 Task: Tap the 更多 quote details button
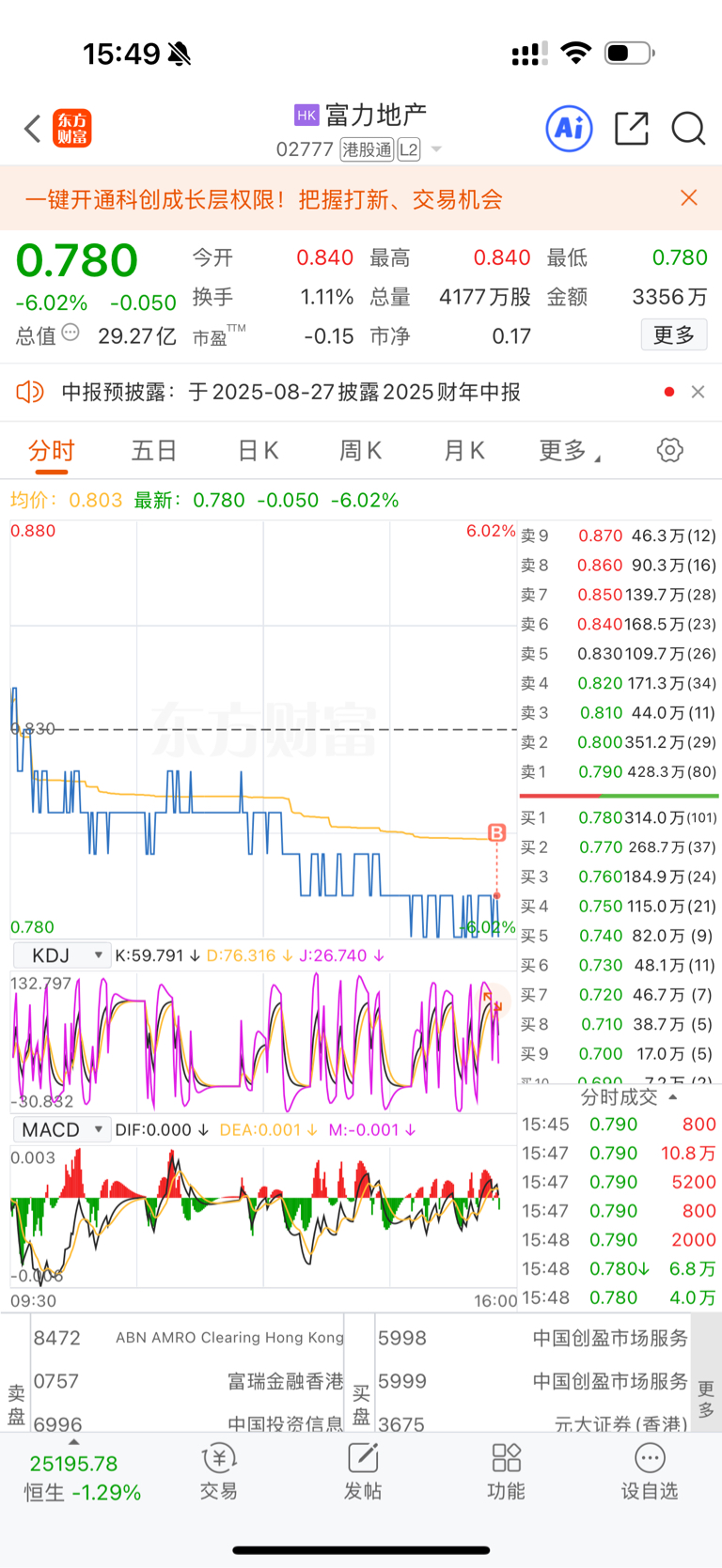(674, 335)
